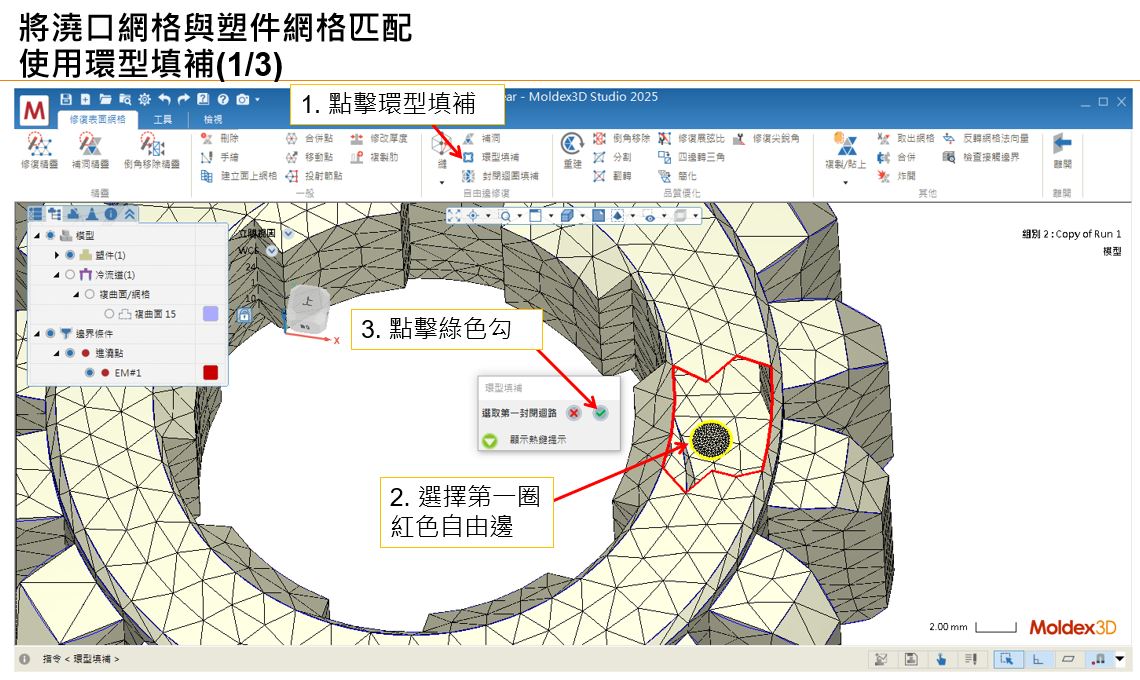The height and width of the screenshot is (680, 1140).
Task: Toggle visibility of 複曲面 15
Action: pyautogui.click(x=109, y=314)
